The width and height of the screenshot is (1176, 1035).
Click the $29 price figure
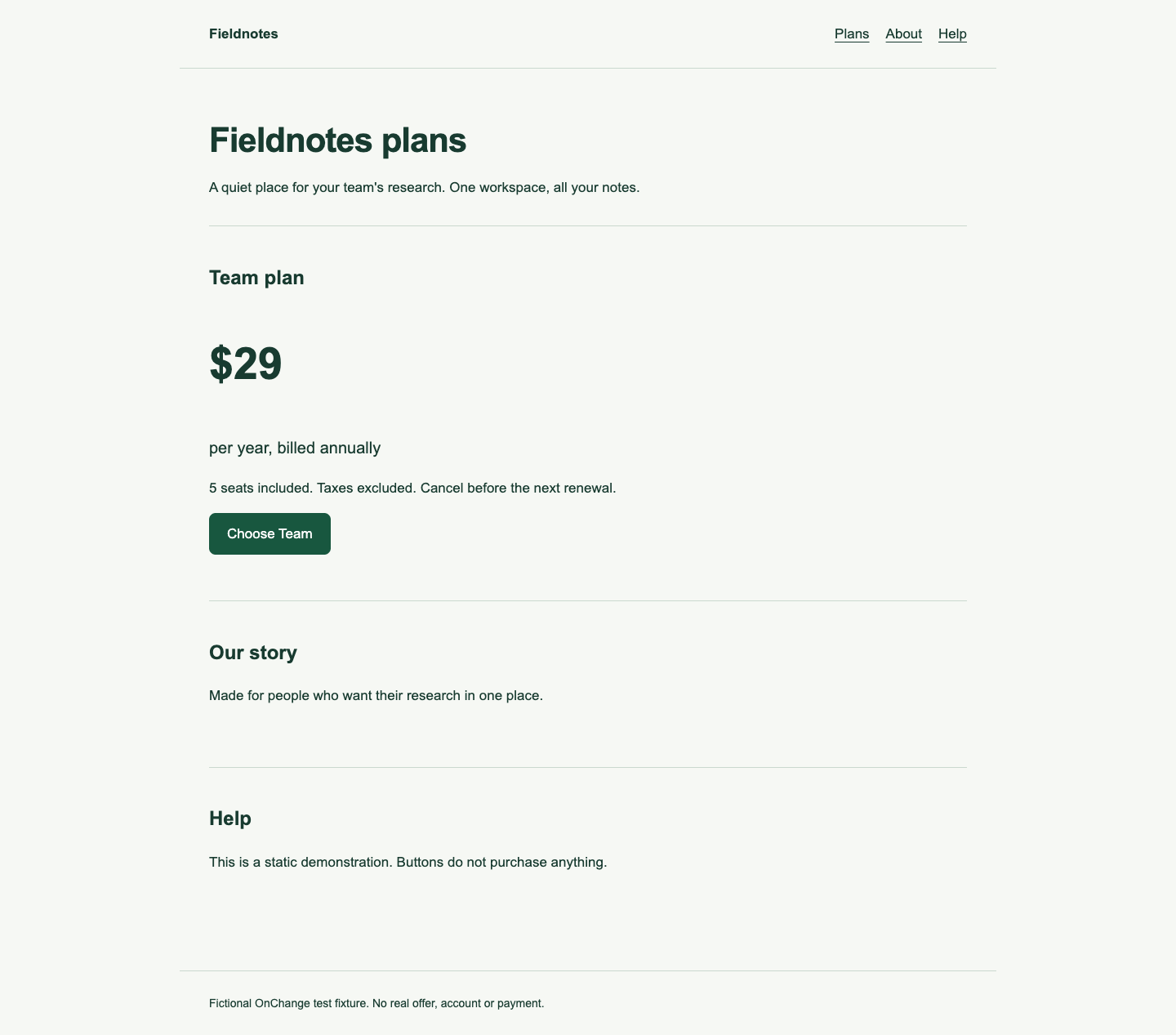[x=245, y=364]
